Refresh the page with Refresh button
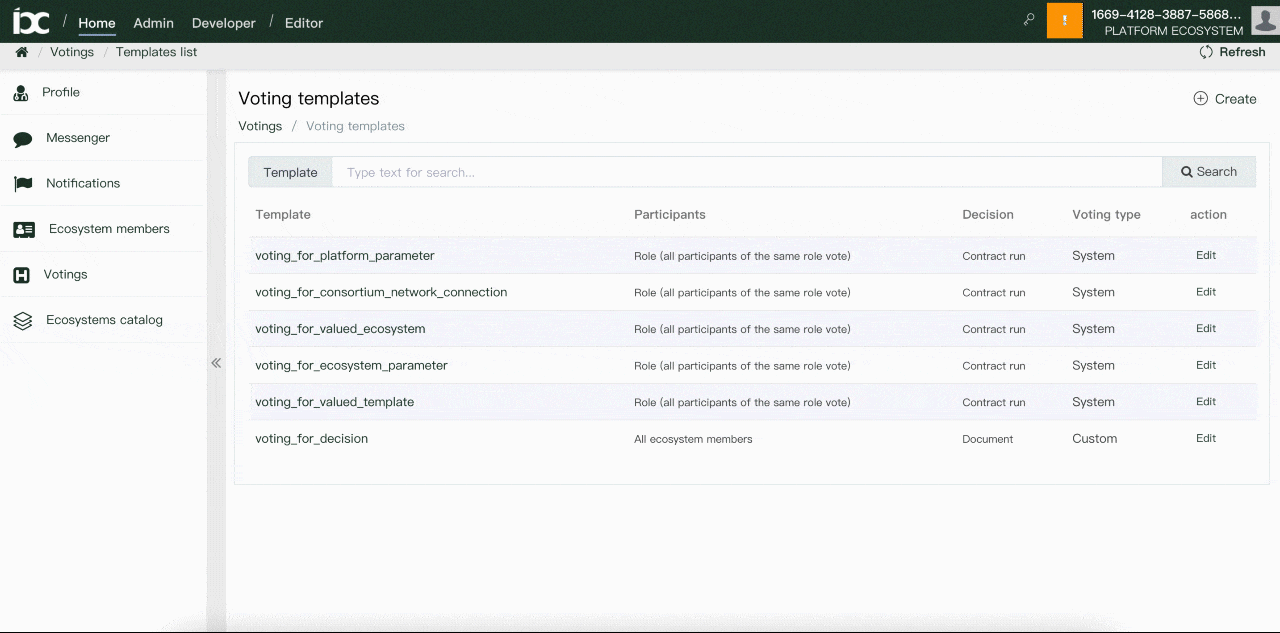Screen dimensions: 1280x633 (1232, 52)
